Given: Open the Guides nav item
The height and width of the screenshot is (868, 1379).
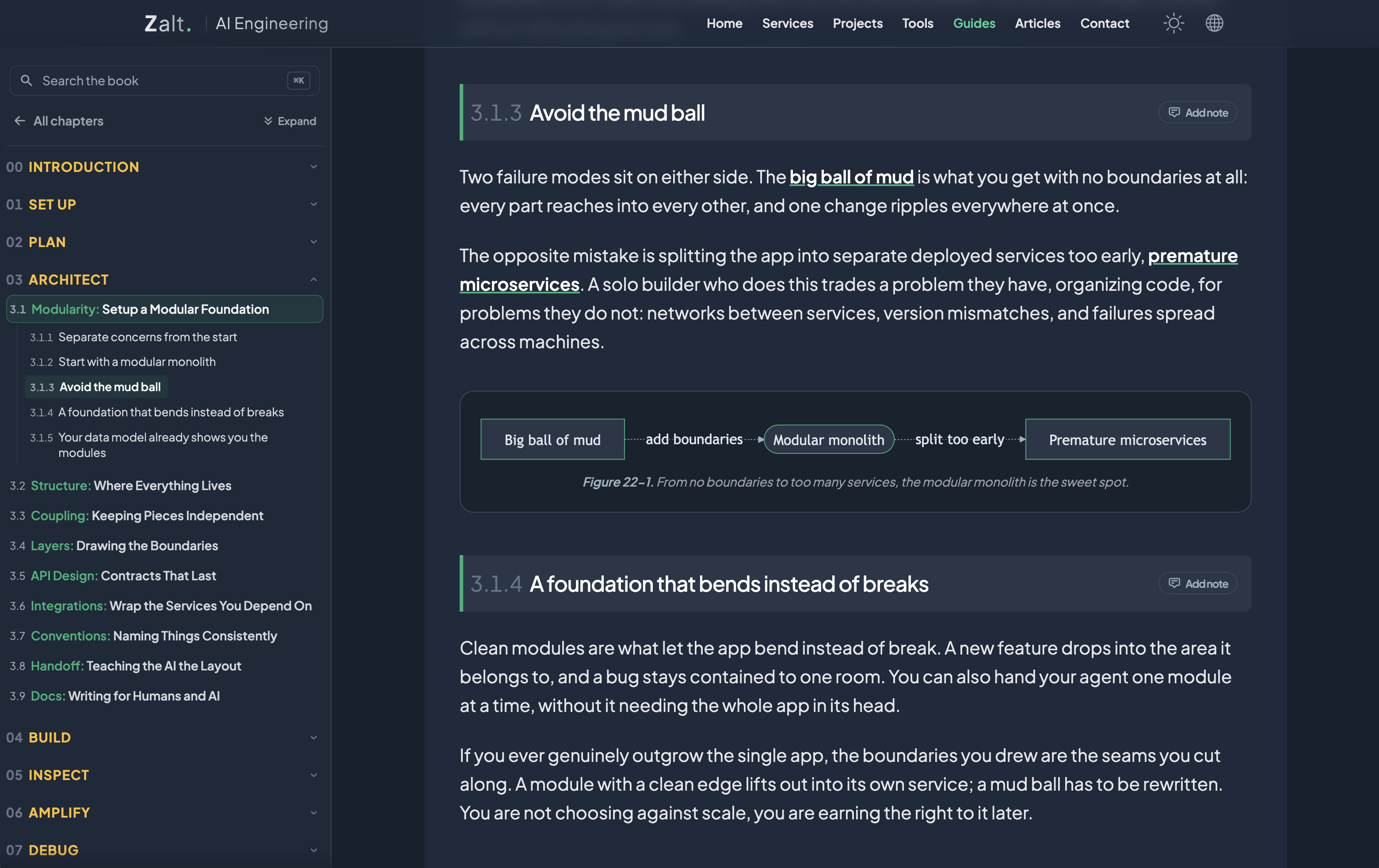Looking at the screenshot, I should [974, 23].
